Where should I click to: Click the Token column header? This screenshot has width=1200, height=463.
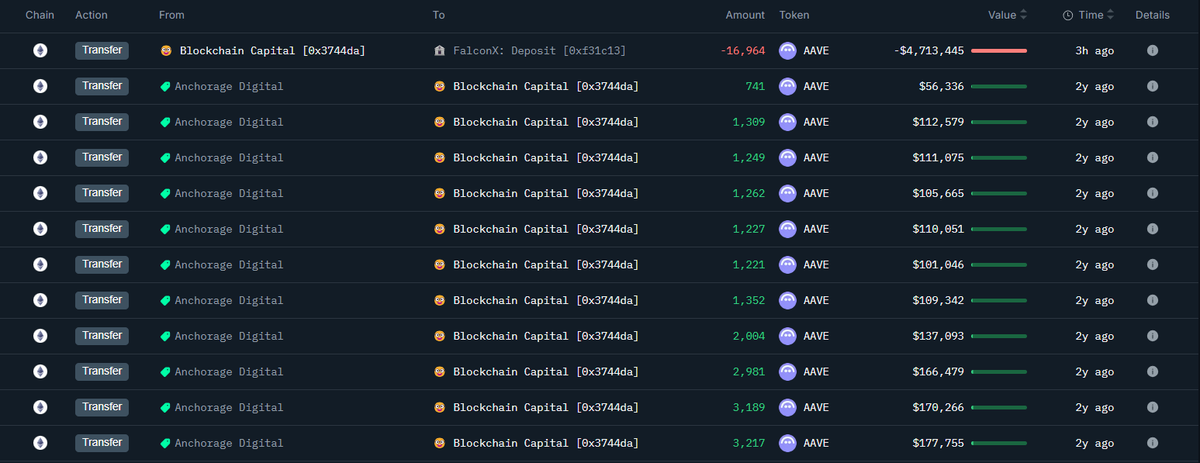point(794,15)
